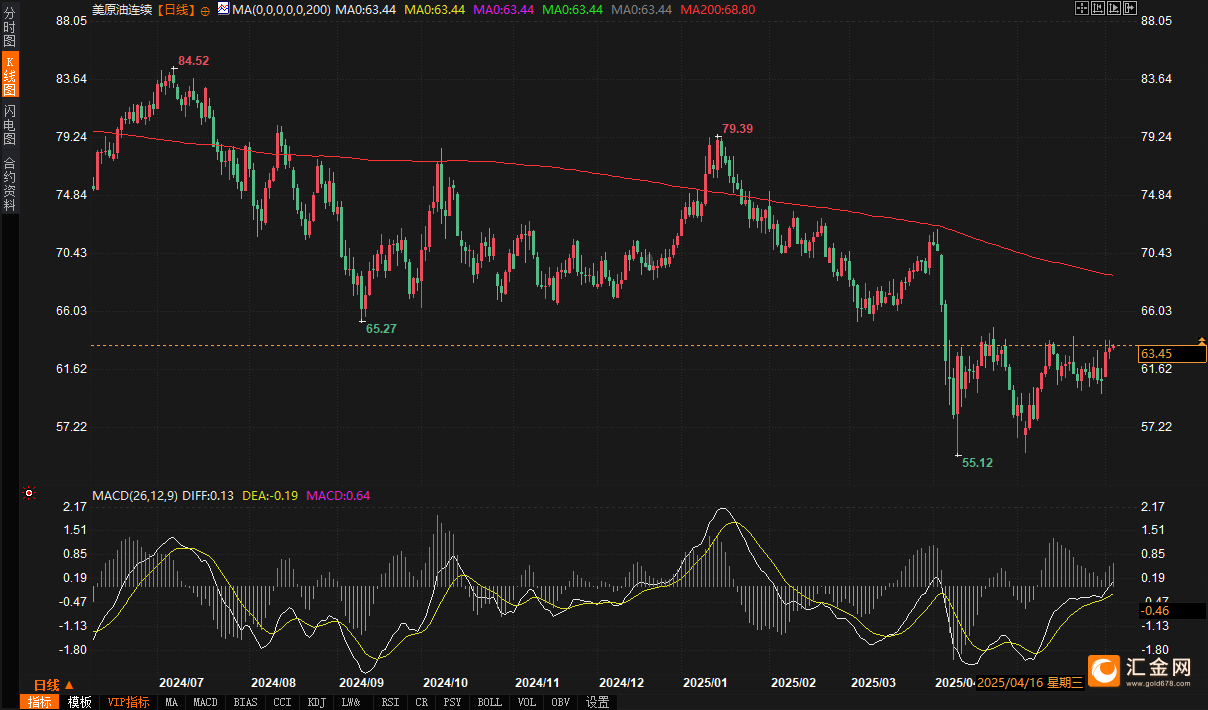Image resolution: width=1208 pixels, height=710 pixels.
Task: Click the 55.12 lowest price annotation
Action: coord(978,462)
